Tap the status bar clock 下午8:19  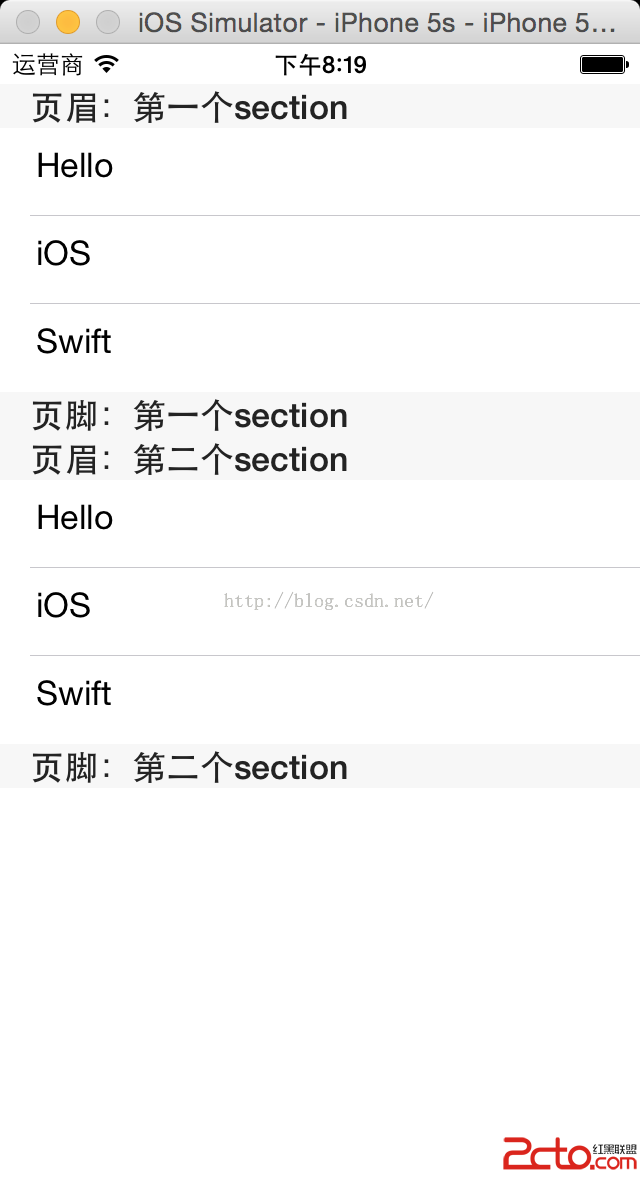(x=320, y=65)
